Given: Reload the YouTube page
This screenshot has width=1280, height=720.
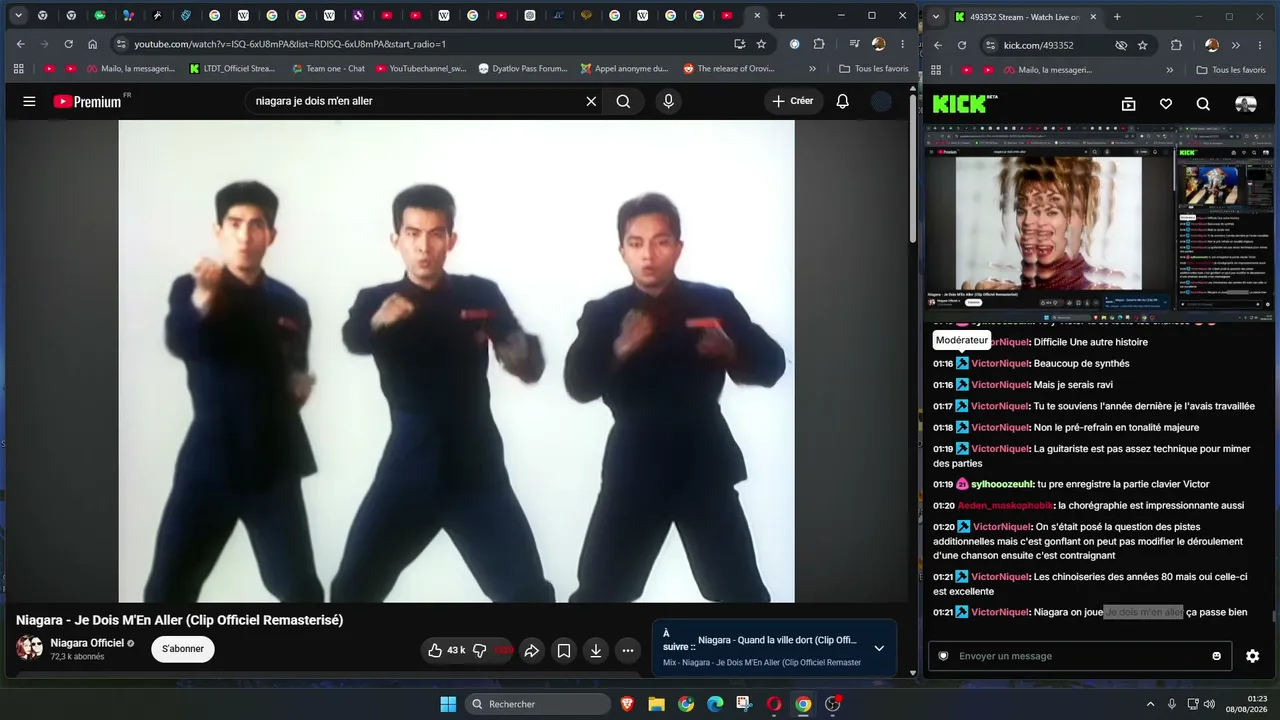Looking at the screenshot, I should click(68, 44).
